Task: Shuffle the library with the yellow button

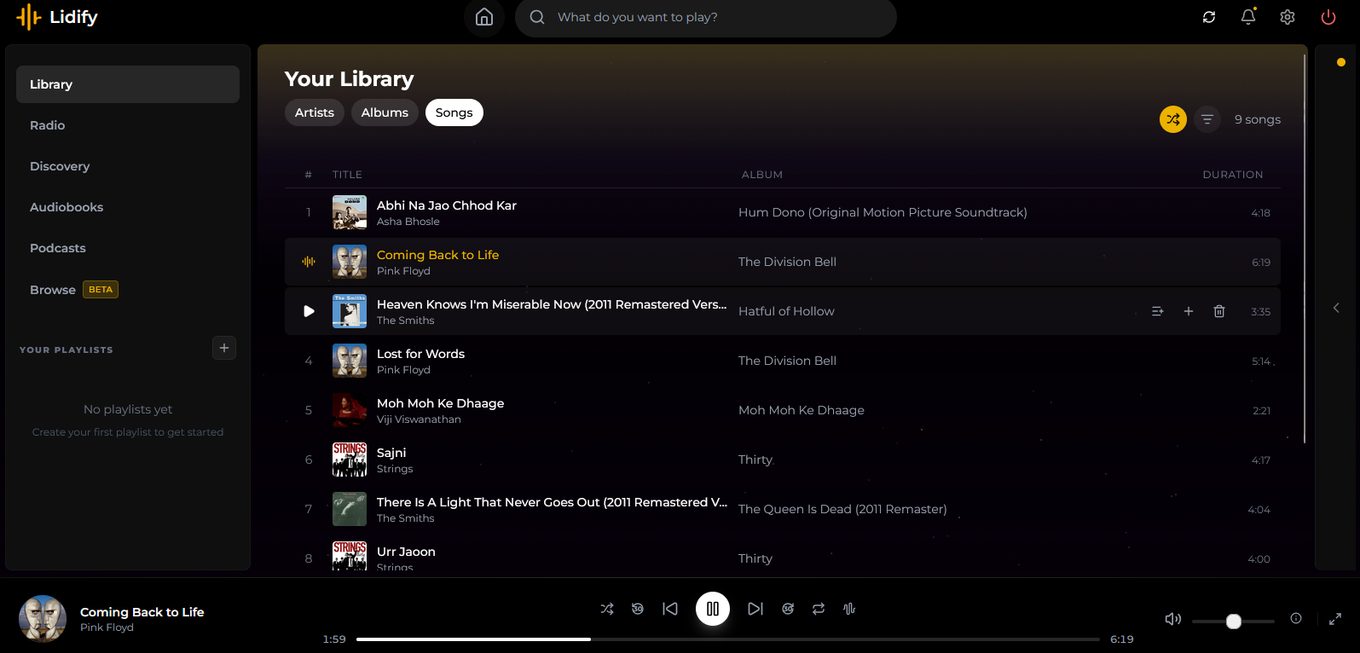Action: pyautogui.click(x=1173, y=119)
